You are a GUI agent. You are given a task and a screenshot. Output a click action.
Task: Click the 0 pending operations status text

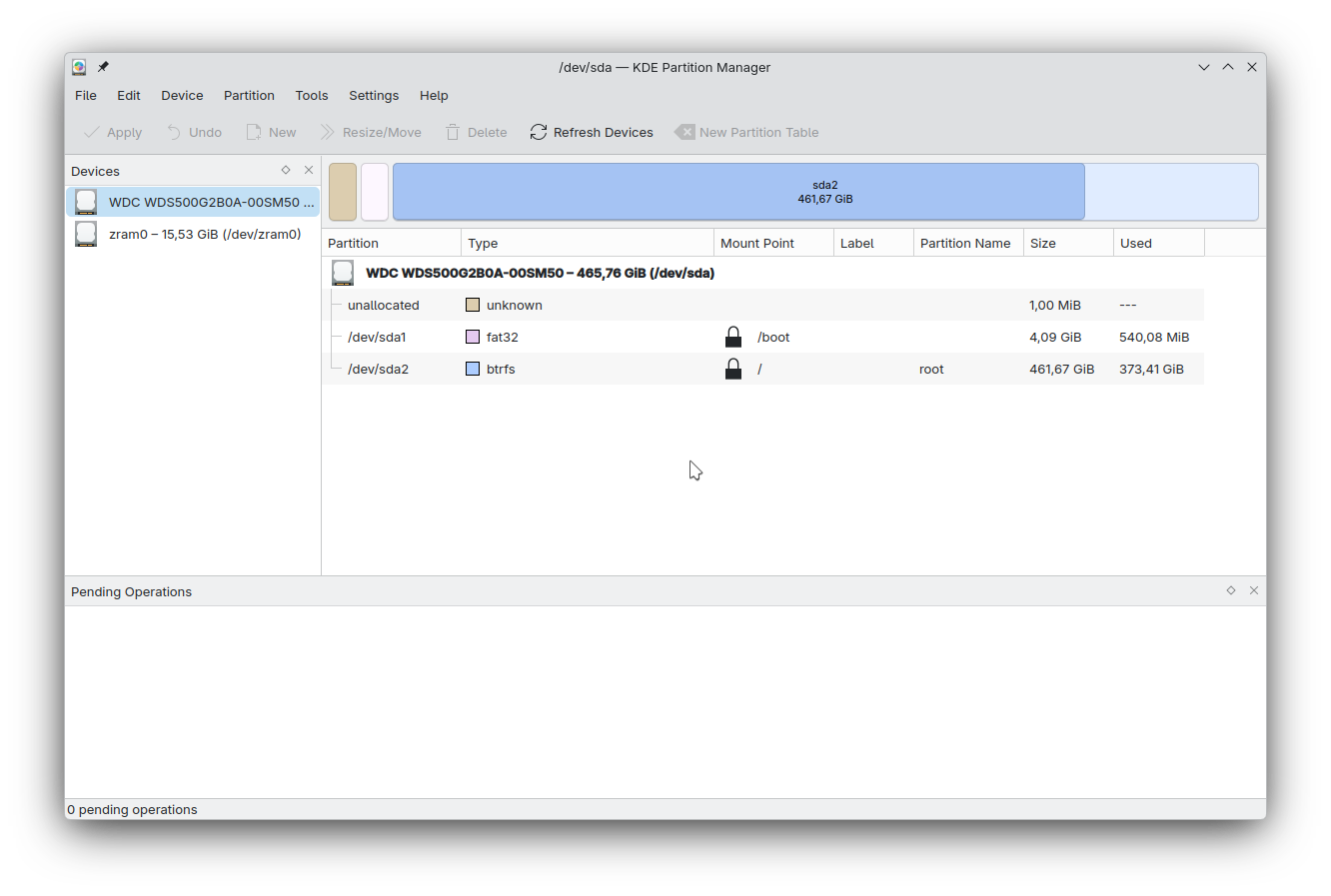pos(132,809)
